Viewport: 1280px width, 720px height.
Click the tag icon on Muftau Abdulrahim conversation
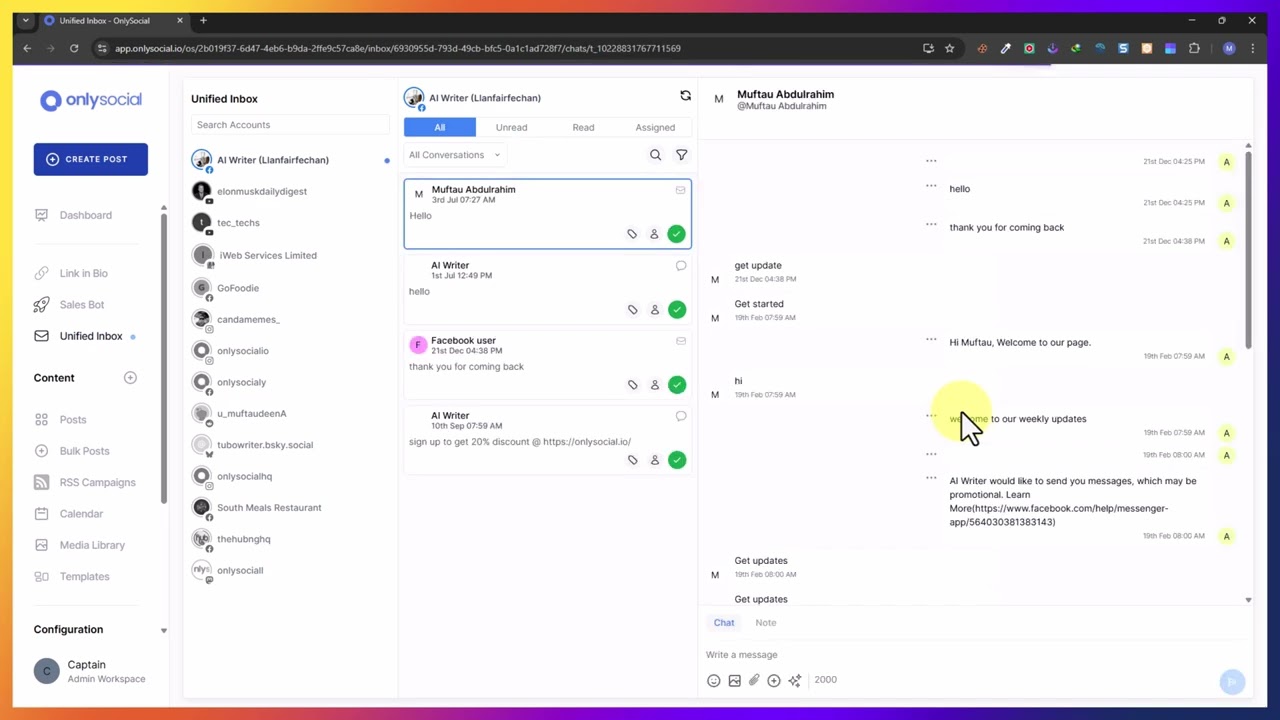(632, 234)
